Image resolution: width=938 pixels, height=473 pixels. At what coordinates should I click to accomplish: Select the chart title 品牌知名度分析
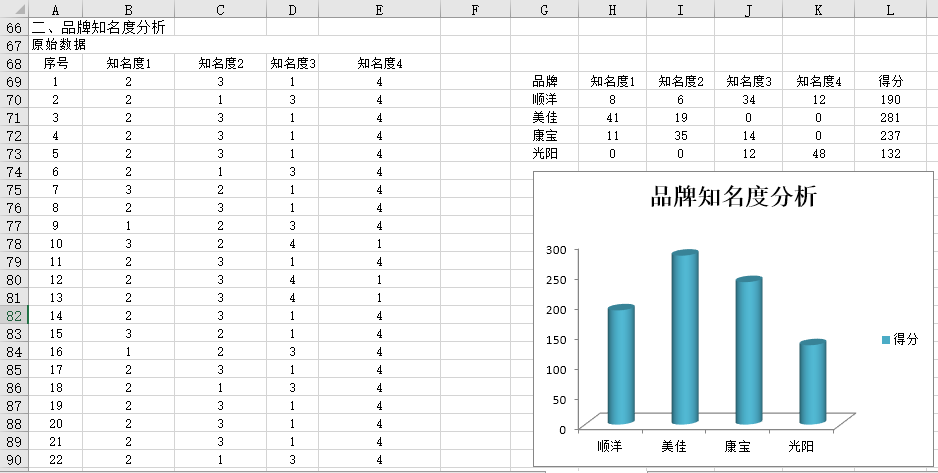[734, 197]
